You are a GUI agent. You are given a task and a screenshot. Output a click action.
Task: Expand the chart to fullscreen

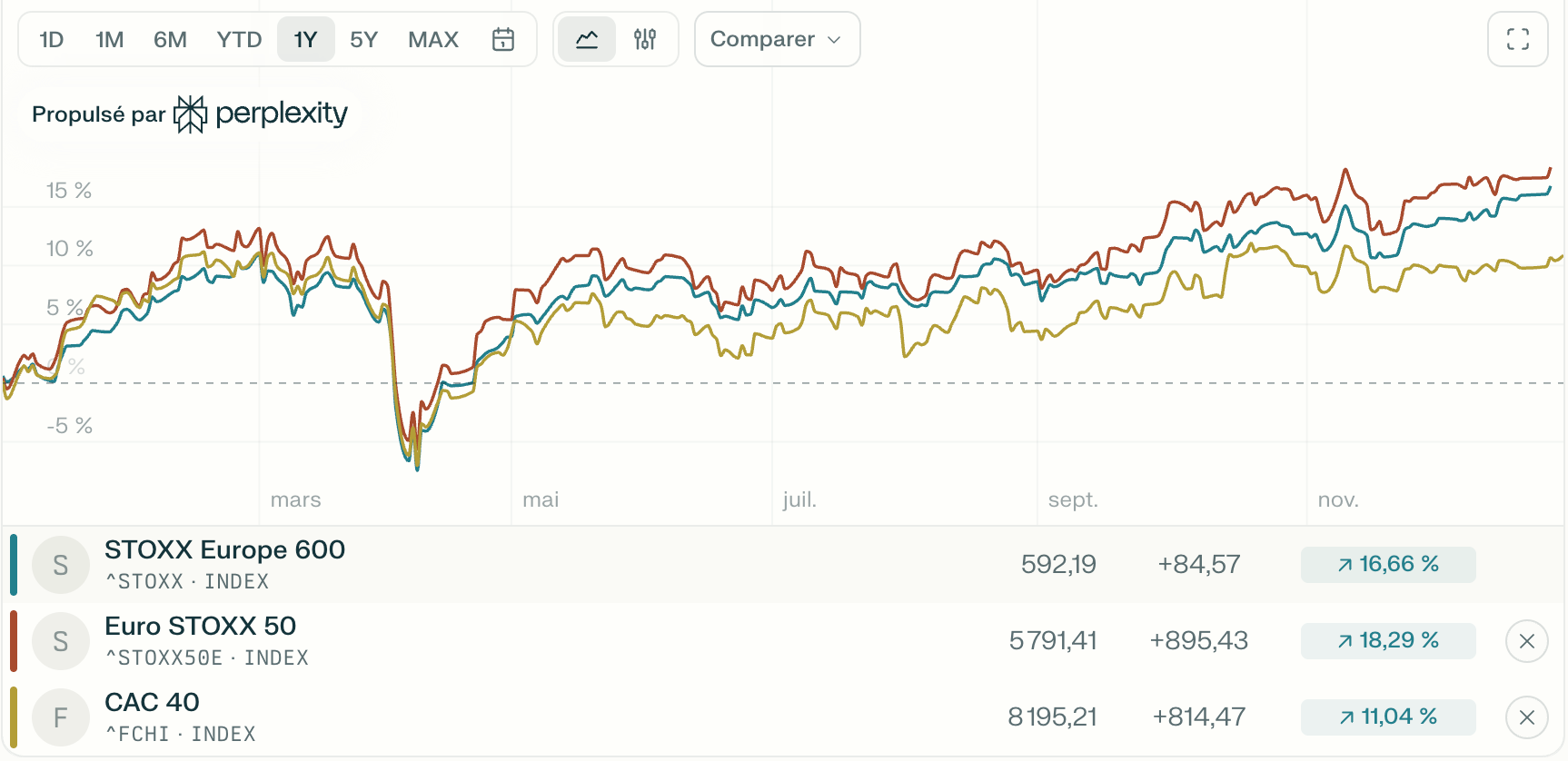[1518, 39]
